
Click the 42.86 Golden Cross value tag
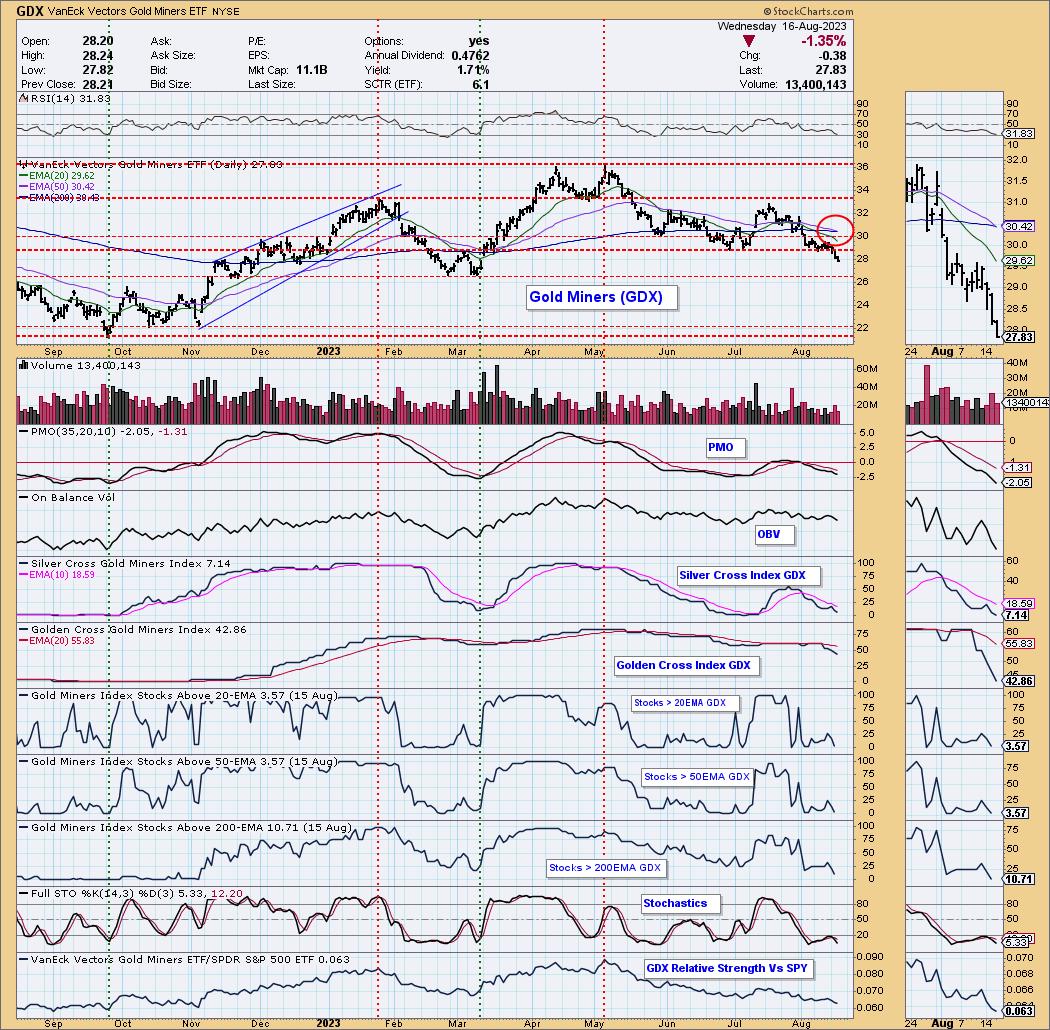click(x=1019, y=681)
